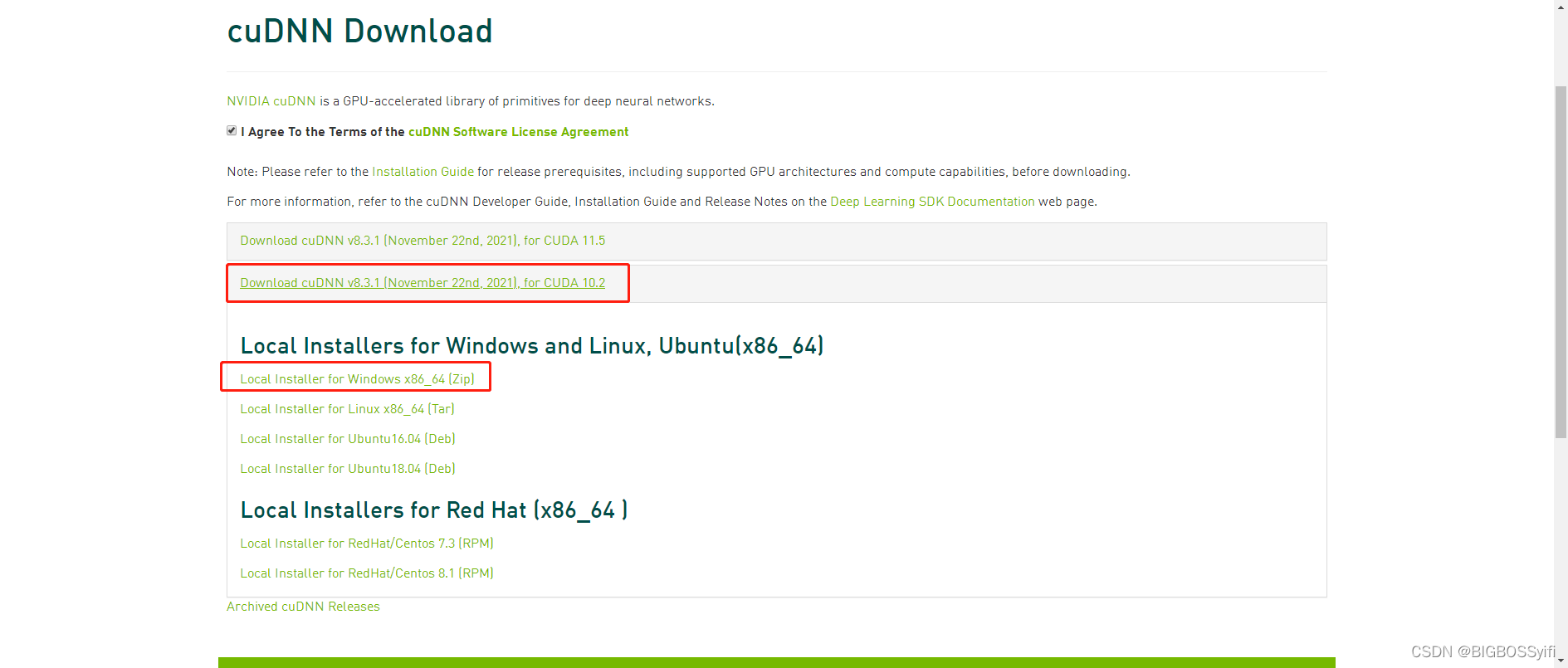
Task: Open the NVIDIA cuDNN link
Action: tap(271, 101)
